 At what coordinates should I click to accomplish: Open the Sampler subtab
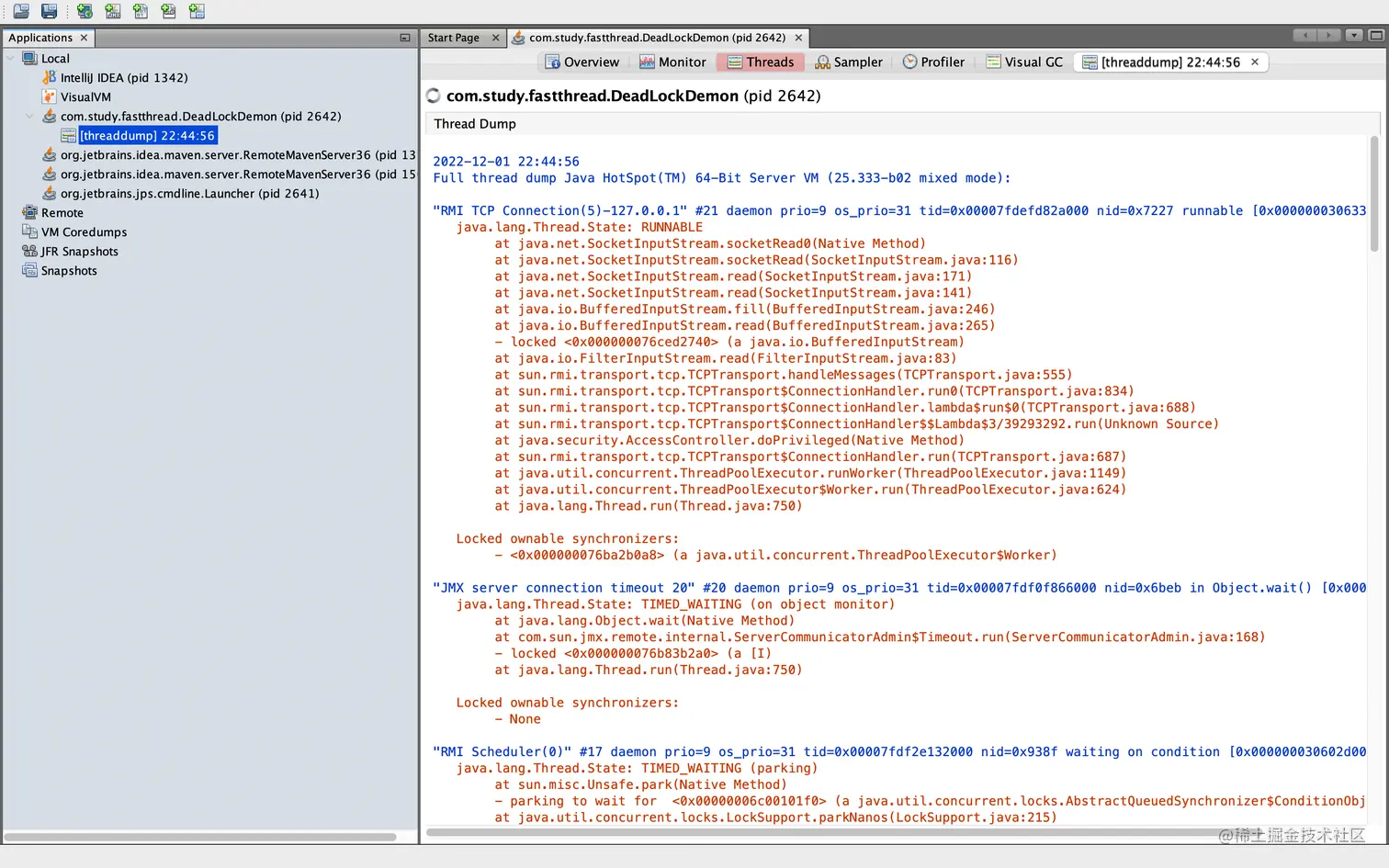pos(849,62)
